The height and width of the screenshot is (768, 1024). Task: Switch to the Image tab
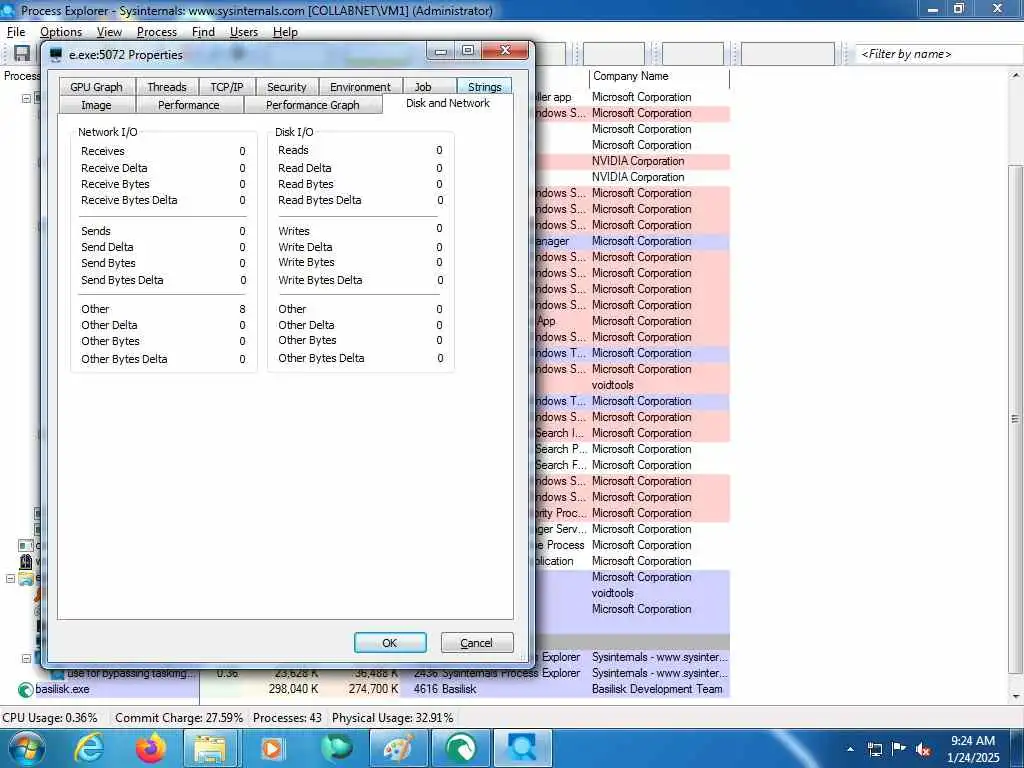pyautogui.click(x=96, y=105)
